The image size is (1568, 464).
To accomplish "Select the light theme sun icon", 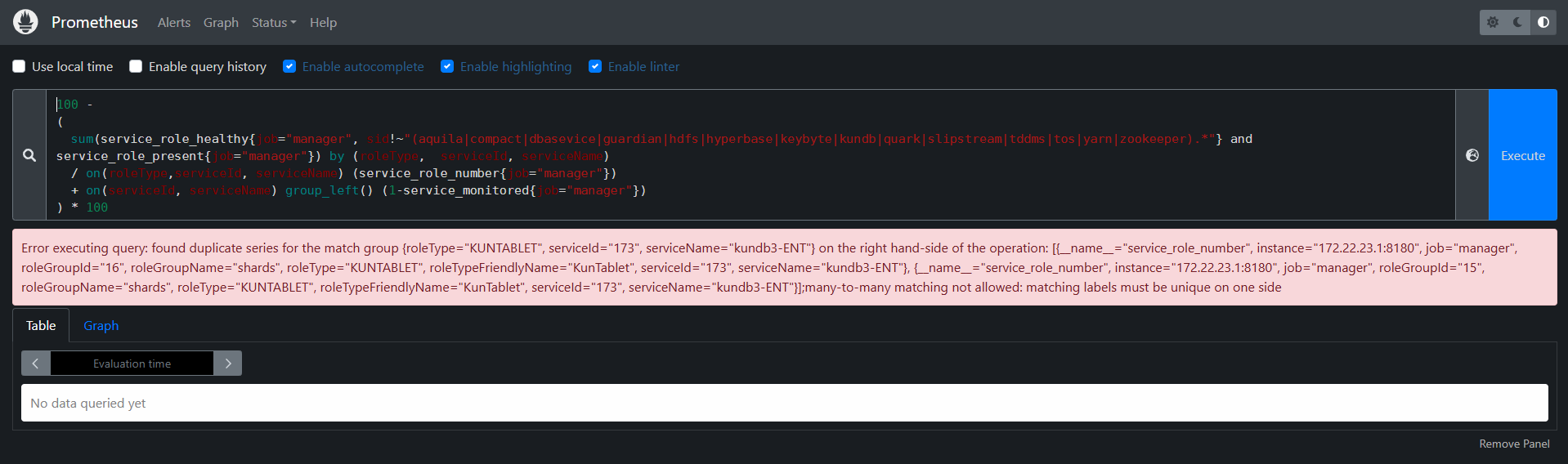I will point(1493,22).
